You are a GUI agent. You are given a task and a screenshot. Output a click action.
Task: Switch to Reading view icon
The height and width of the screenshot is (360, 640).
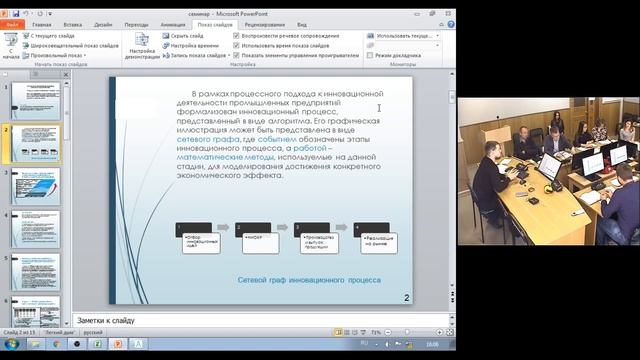click(x=355, y=333)
